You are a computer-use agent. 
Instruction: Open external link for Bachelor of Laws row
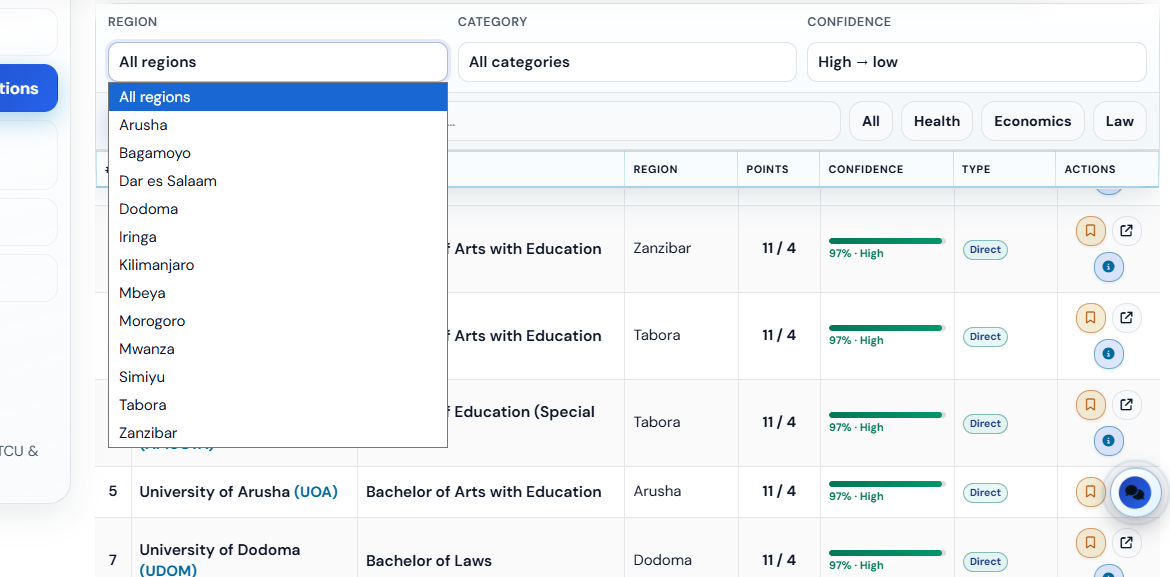coord(1127,543)
